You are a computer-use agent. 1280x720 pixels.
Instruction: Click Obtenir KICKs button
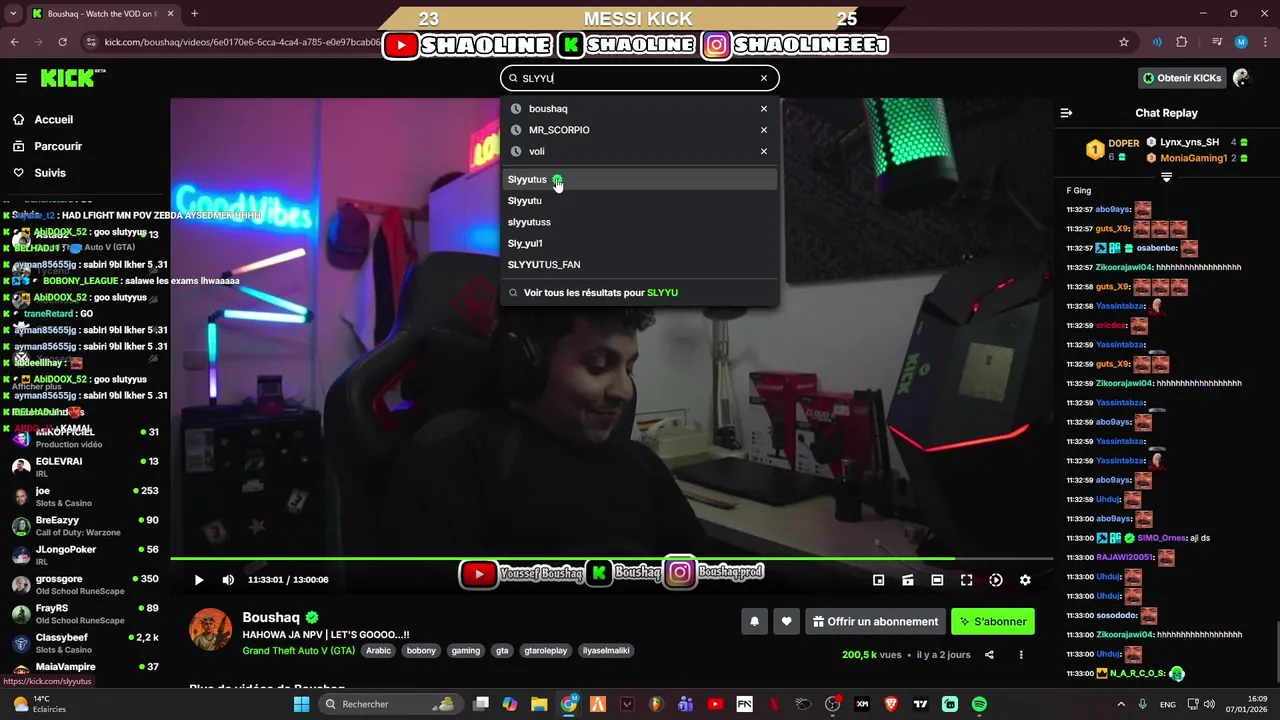(x=1182, y=78)
